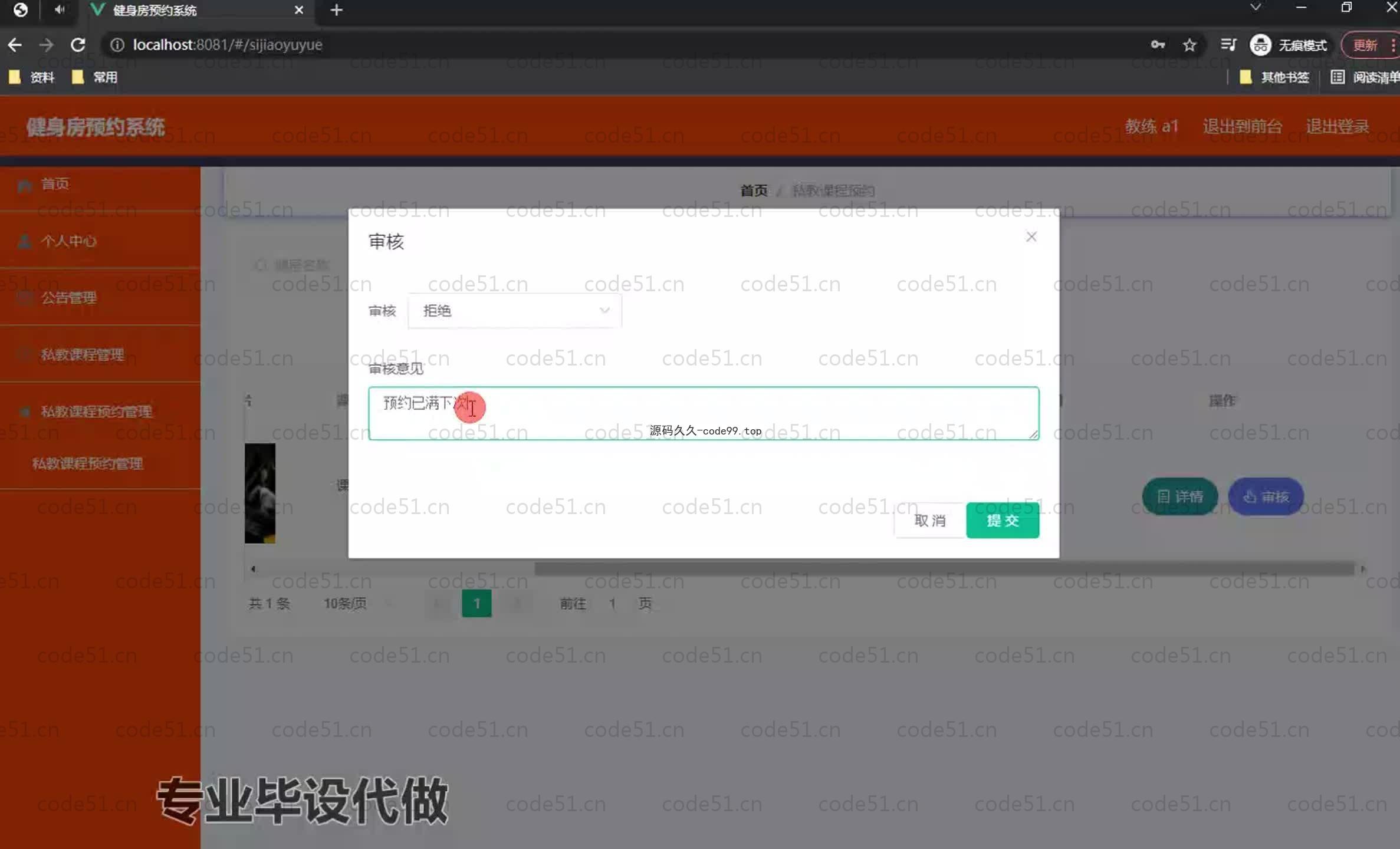Viewport: 1400px width, 849px height.
Task: Click the table scroll-left arrow
Action: coord(253,569)
